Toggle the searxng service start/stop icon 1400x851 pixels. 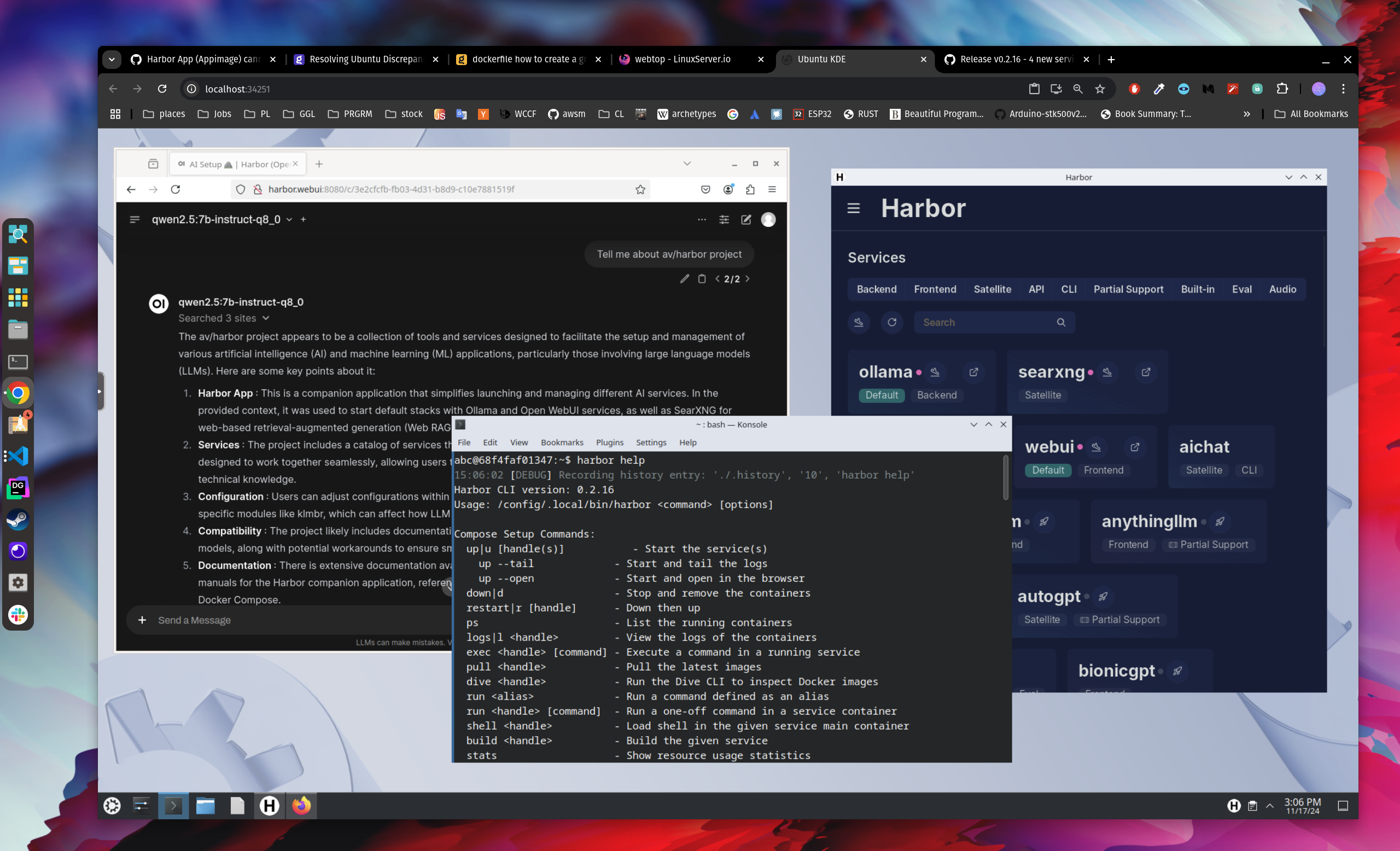click(x=1107, y=372)
